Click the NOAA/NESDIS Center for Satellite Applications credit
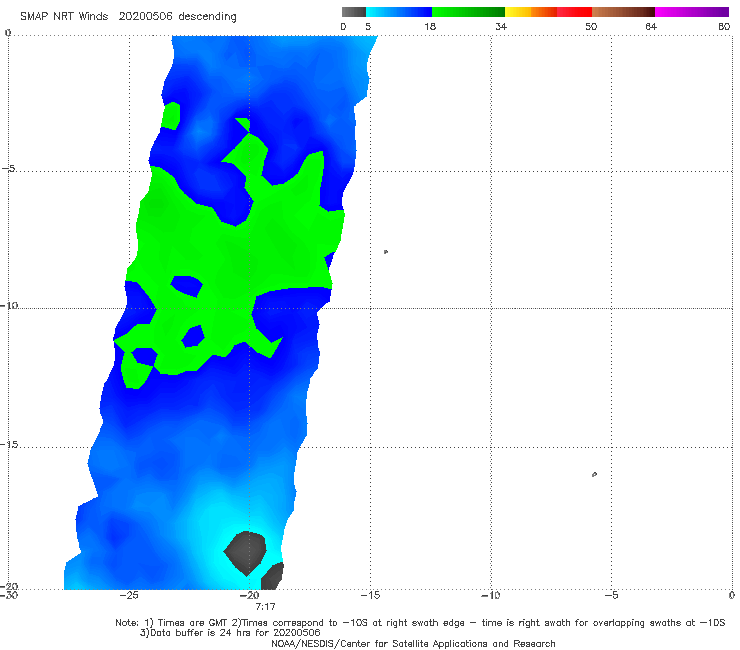This screenshot has width=740, height=650. pyautogui.click(x=413, y=644)
